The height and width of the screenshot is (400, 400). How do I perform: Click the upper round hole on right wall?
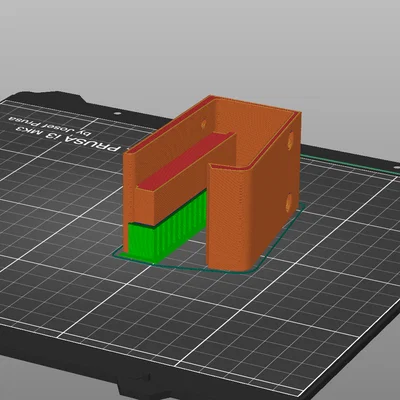(x=291, y=140)
